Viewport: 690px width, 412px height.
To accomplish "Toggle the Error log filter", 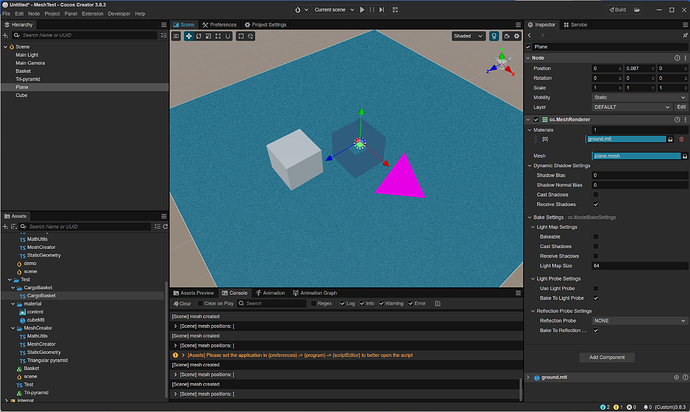I will (x=410, y=304).
